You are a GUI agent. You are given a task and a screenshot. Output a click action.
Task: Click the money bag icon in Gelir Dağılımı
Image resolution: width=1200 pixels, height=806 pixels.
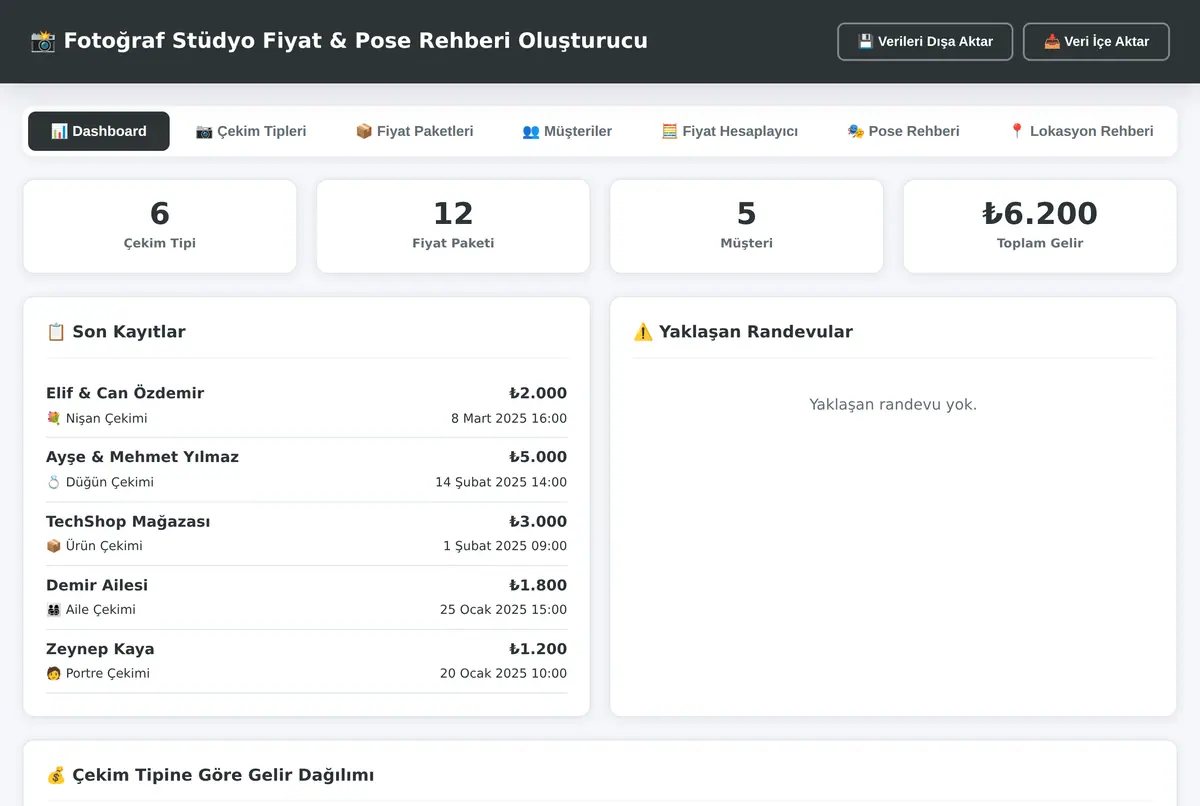[56, 775]
